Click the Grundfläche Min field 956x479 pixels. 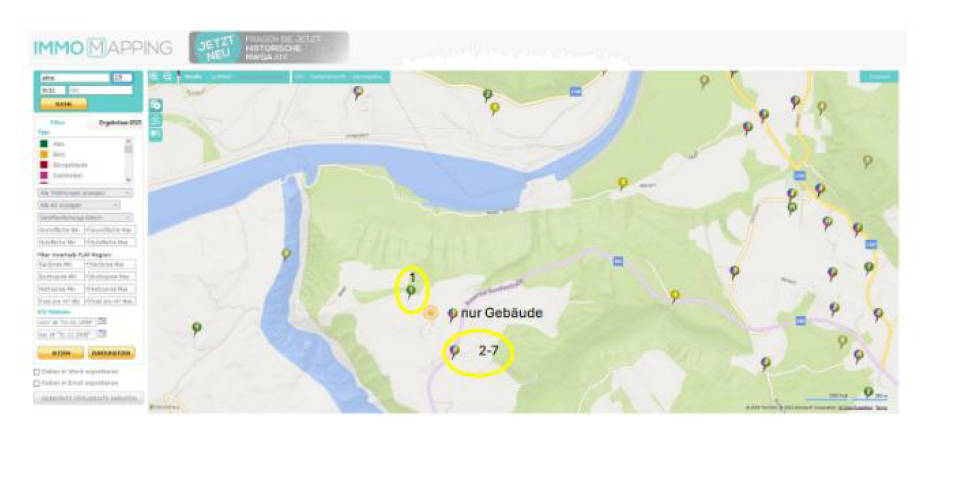coord(61,230)
